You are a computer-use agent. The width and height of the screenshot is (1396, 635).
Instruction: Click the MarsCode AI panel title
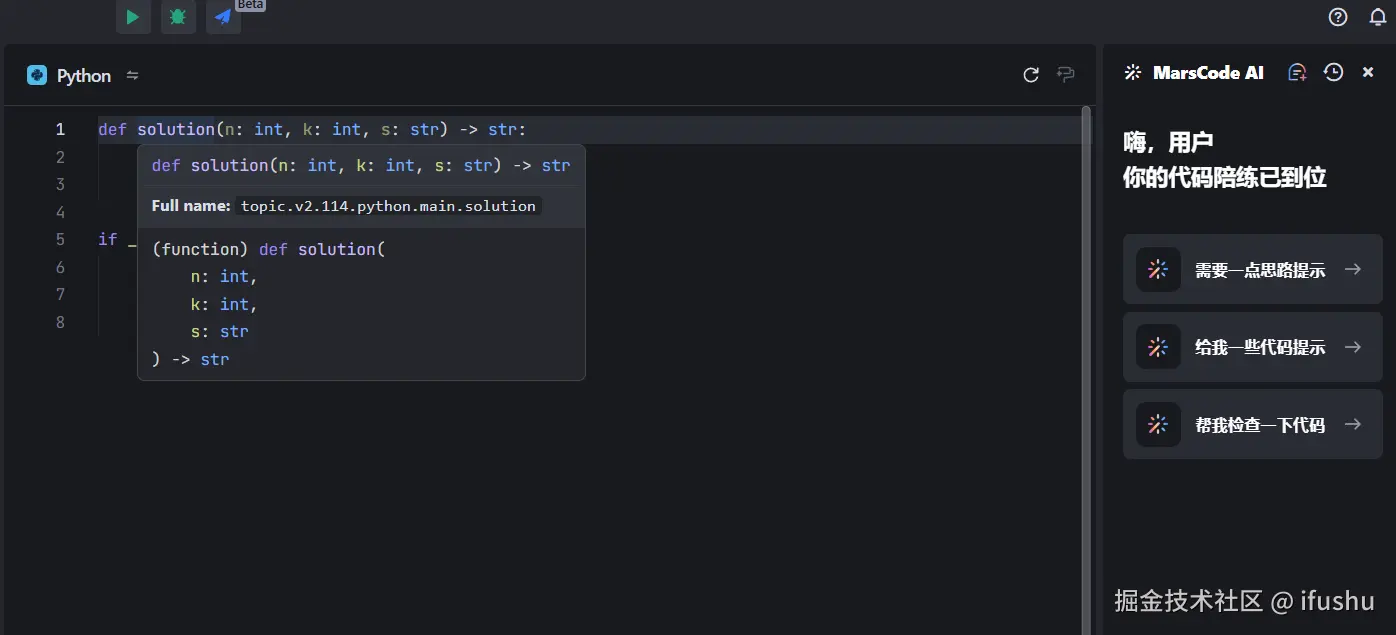1208,72
